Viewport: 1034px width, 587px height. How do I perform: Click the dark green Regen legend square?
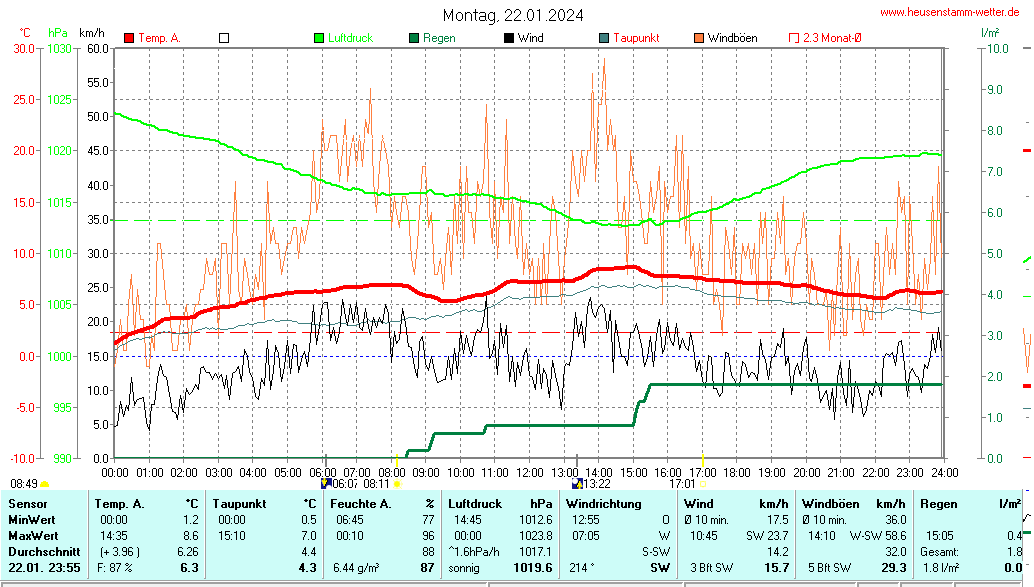pyautogui.click(x=414, y=38)
